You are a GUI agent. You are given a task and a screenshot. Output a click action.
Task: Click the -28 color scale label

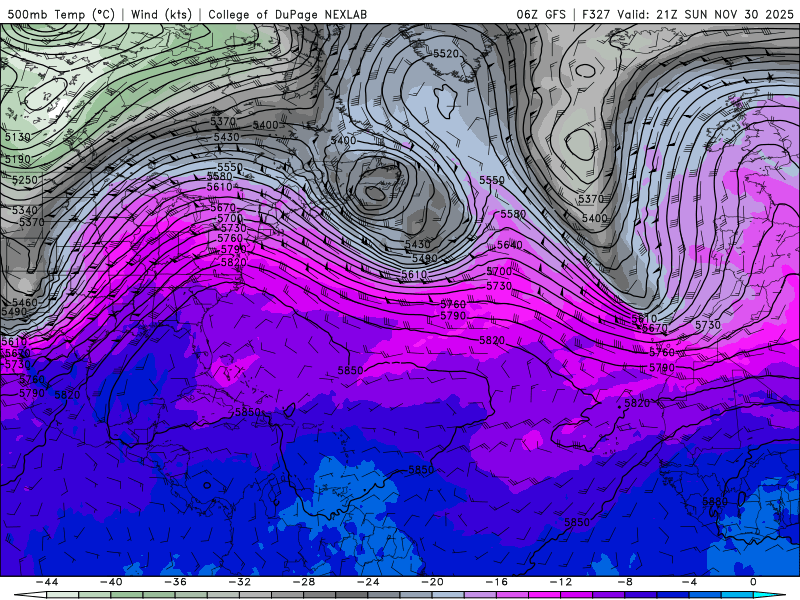pyautogui.click(x=304, y=582)
